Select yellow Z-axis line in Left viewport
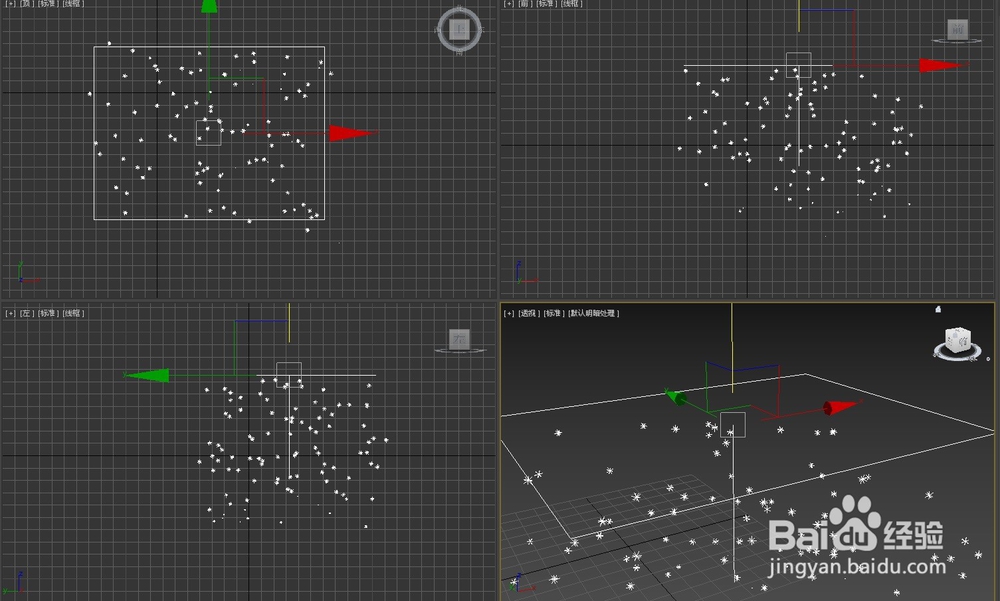This screenshot has height=601, width=1000. click(x=289, y=323)
